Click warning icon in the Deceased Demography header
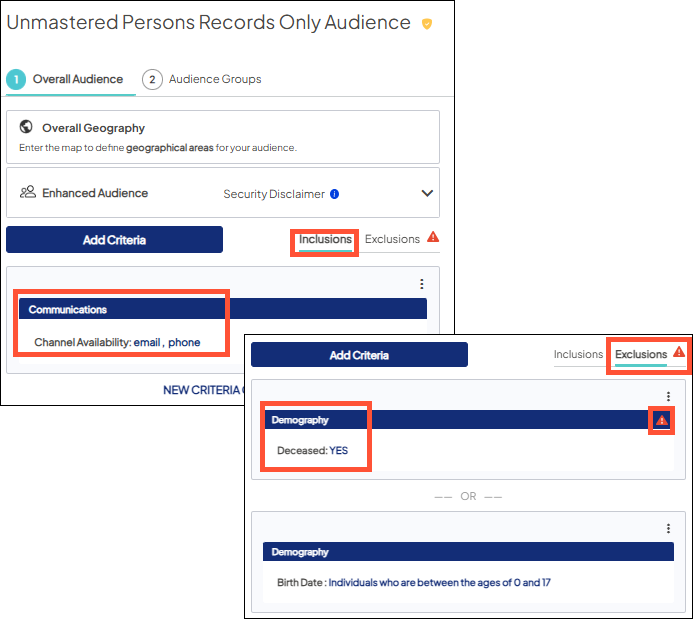 pyautogui.click(x=661, y=421)
